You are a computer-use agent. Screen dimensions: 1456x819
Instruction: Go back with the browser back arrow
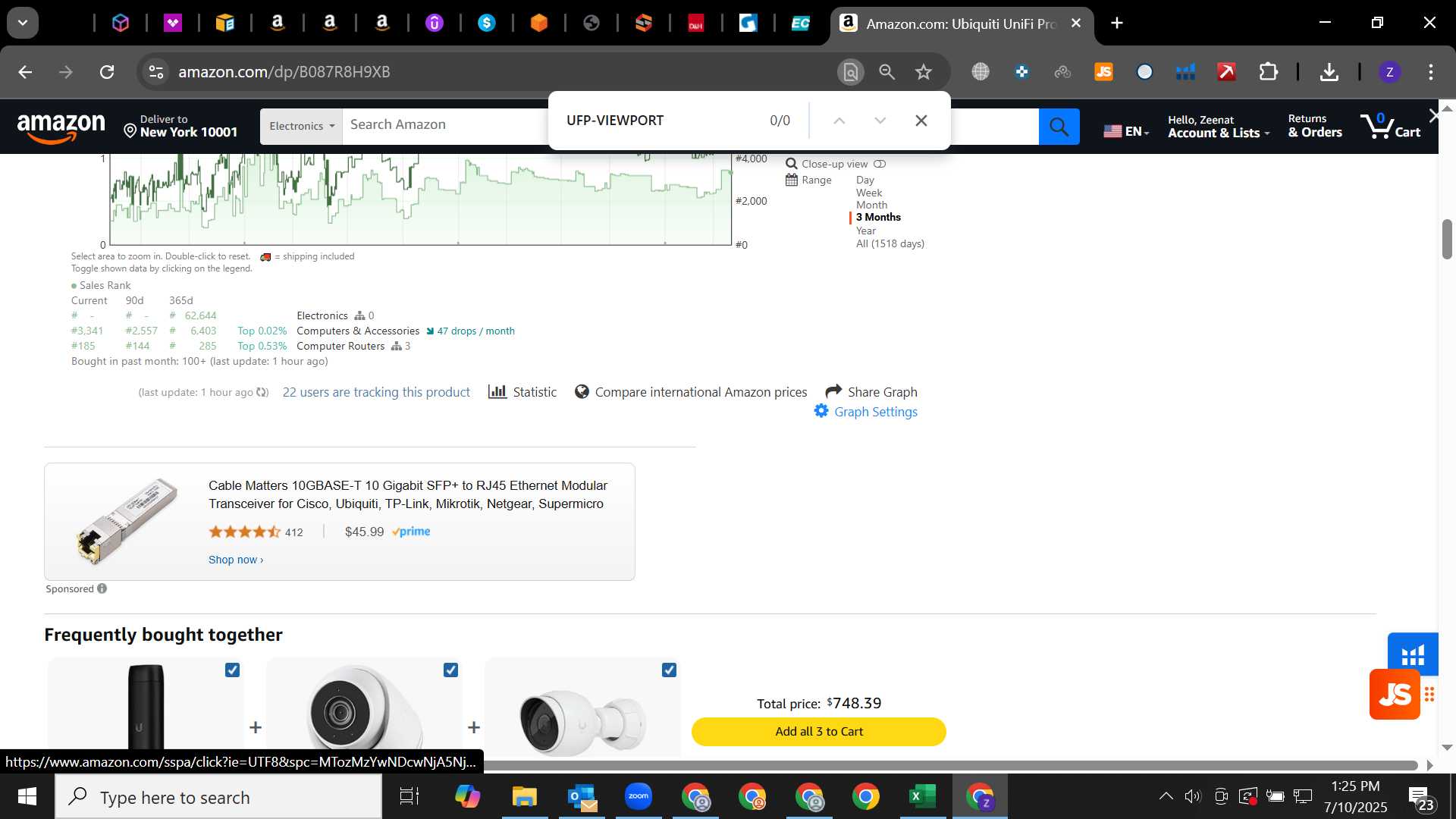[x=25, y=72]
